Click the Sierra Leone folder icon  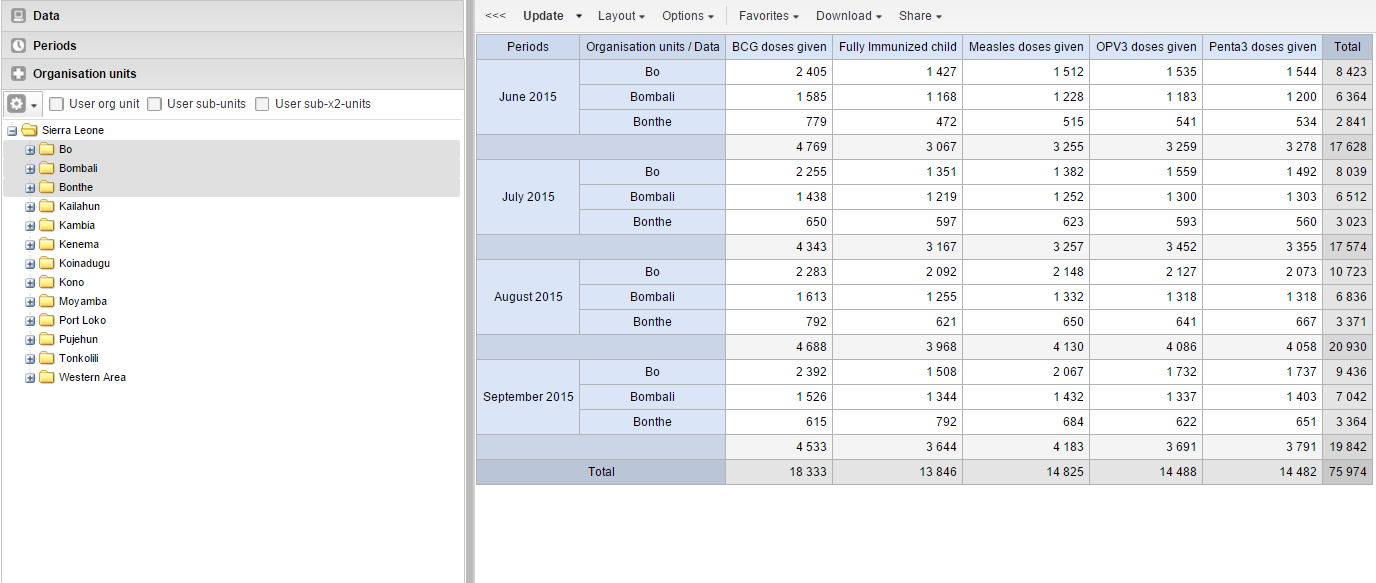tap(29, 130)
